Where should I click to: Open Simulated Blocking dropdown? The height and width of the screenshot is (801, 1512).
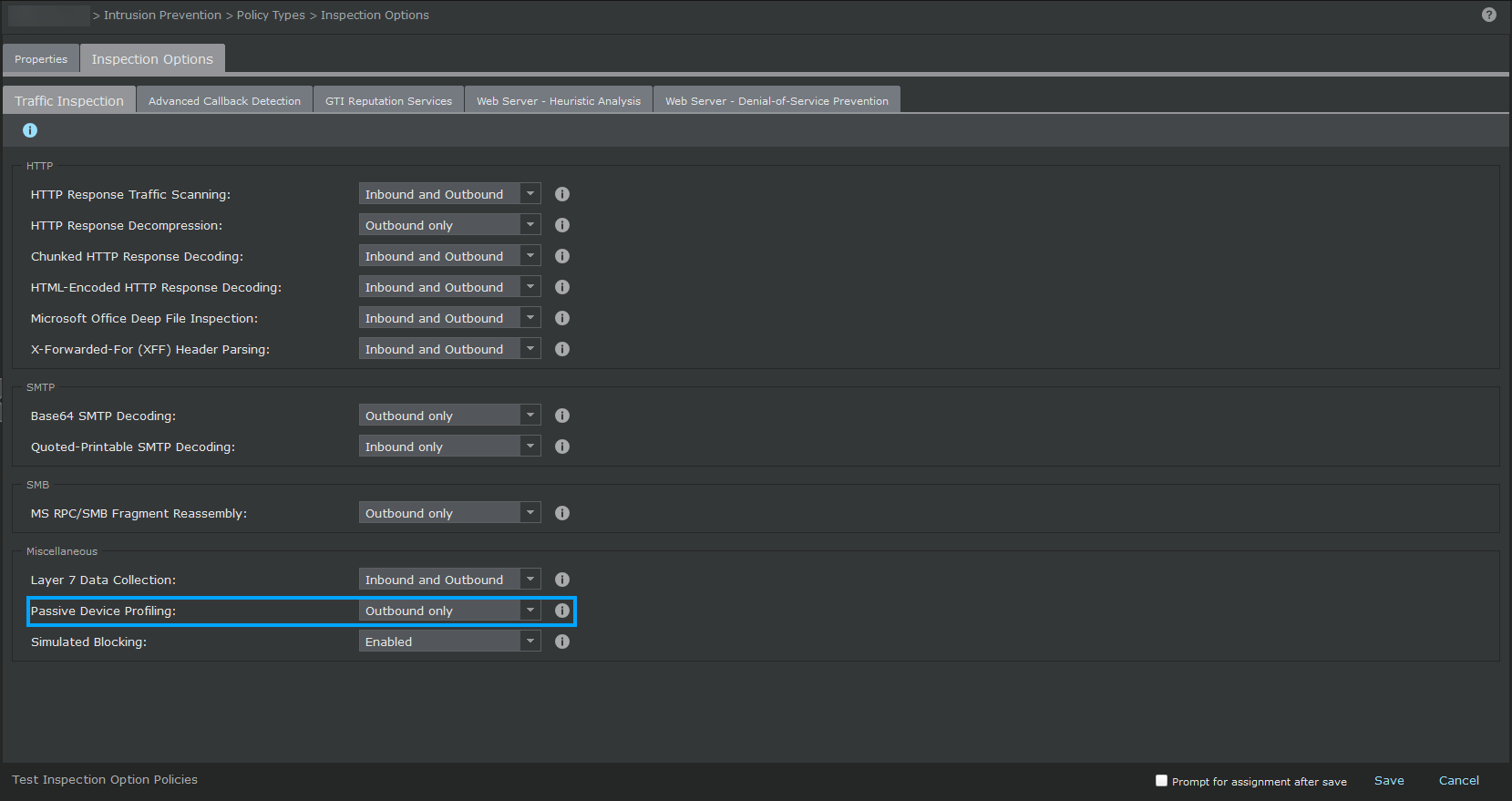pos(449,642)
